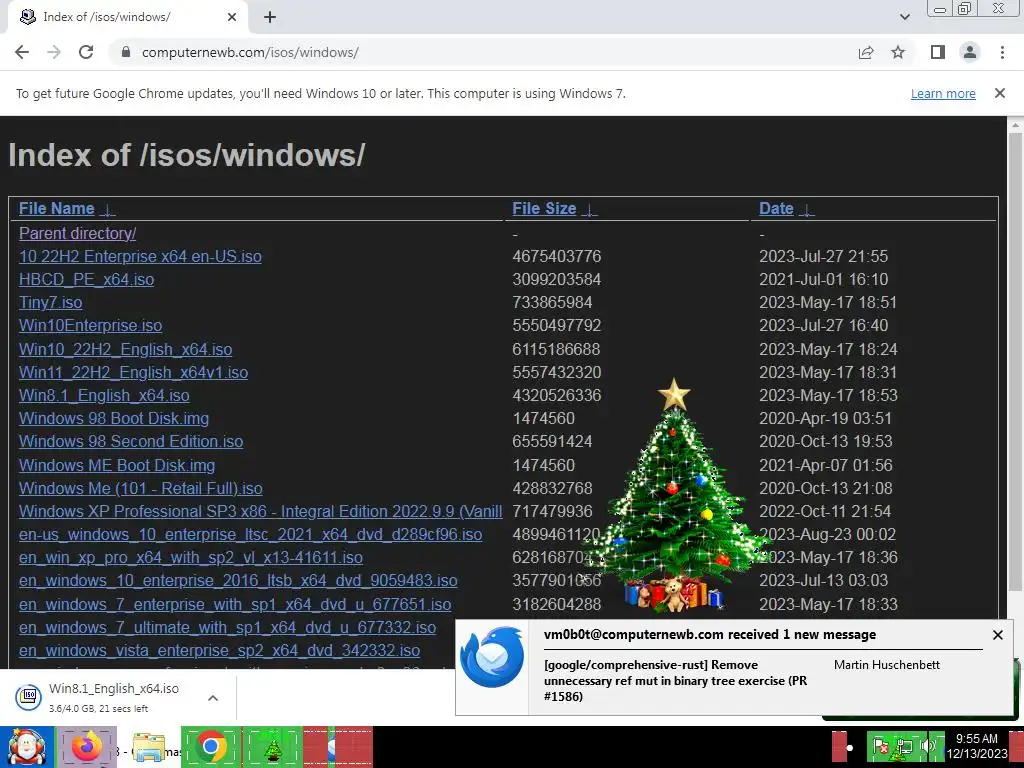
Task: Click file size 4675403776
Action: click(556, 256)
